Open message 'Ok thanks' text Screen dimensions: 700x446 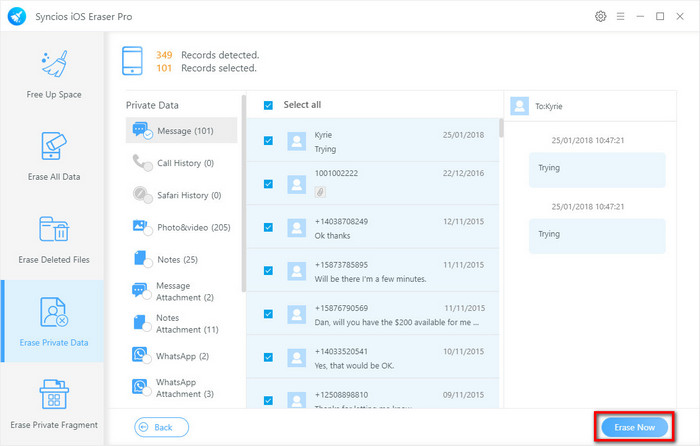coord(332,236)
